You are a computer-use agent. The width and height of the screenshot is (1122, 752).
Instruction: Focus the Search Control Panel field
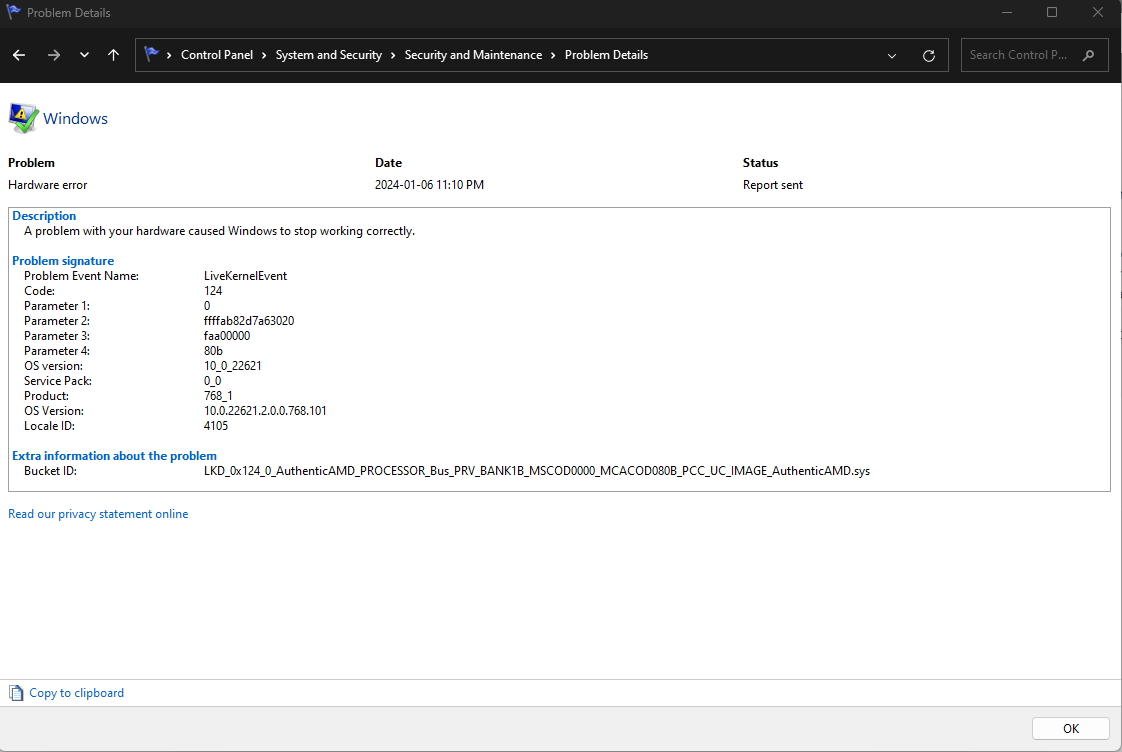(1035, 55)
